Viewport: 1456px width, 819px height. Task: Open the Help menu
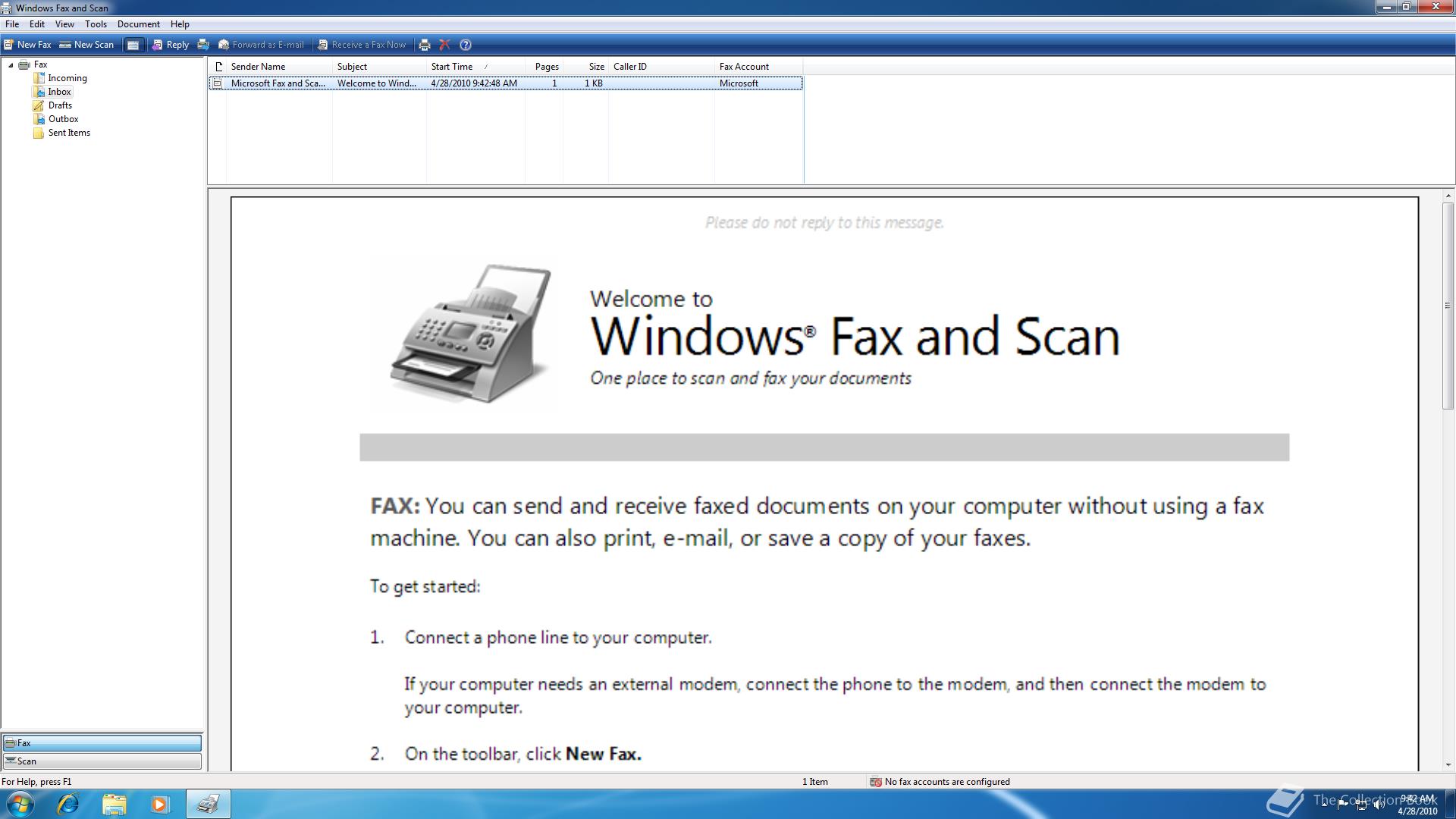coord(180,24)
